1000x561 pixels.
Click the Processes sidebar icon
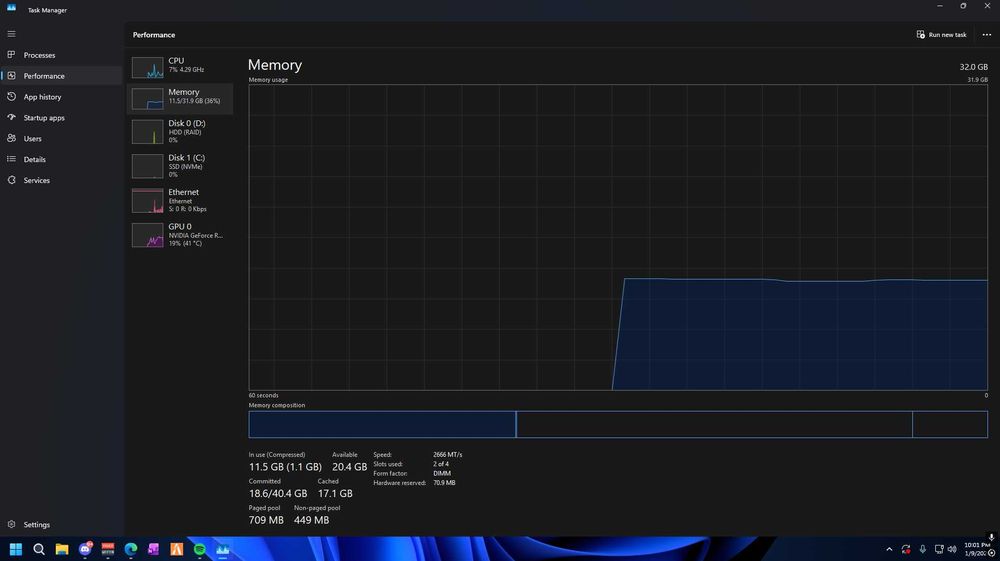pyautogui.click(x=11, y=55)
